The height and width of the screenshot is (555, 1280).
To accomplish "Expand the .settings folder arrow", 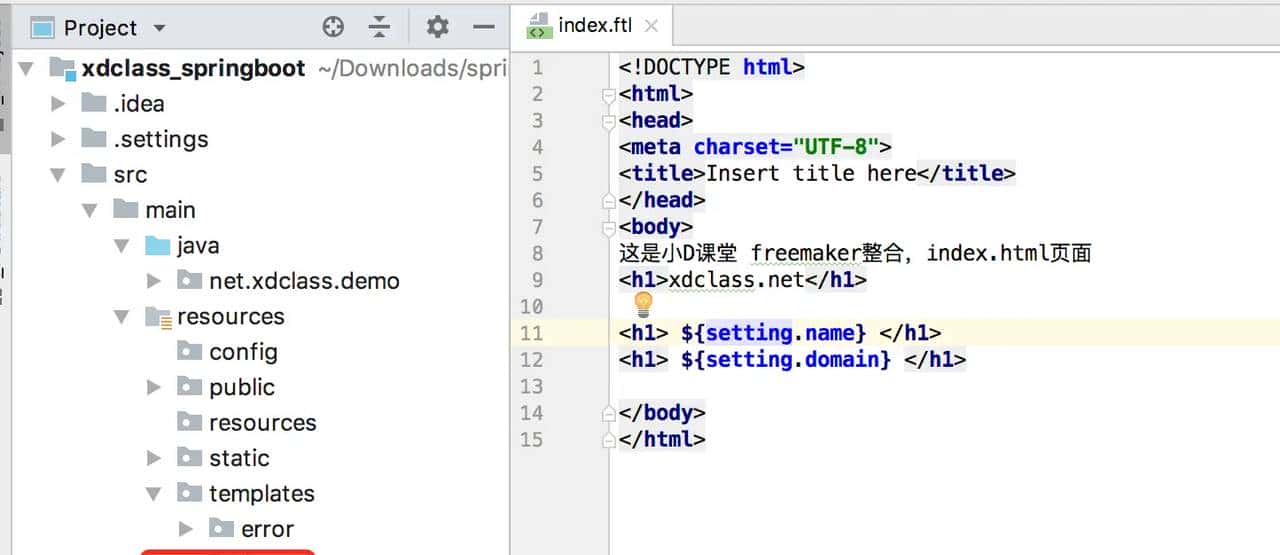I will pyautogui.click(x=58, y=139).
